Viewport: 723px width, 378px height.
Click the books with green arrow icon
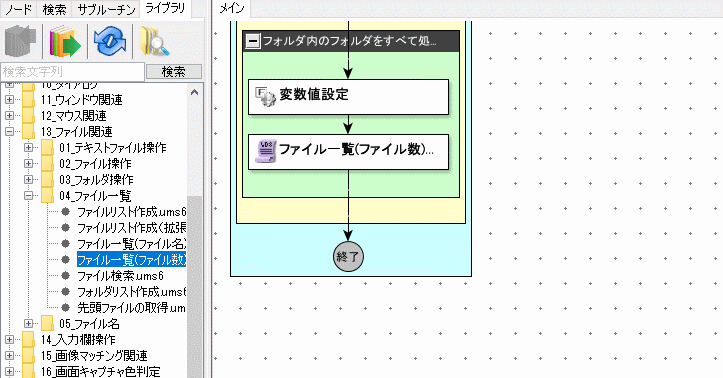pos(65,41)
